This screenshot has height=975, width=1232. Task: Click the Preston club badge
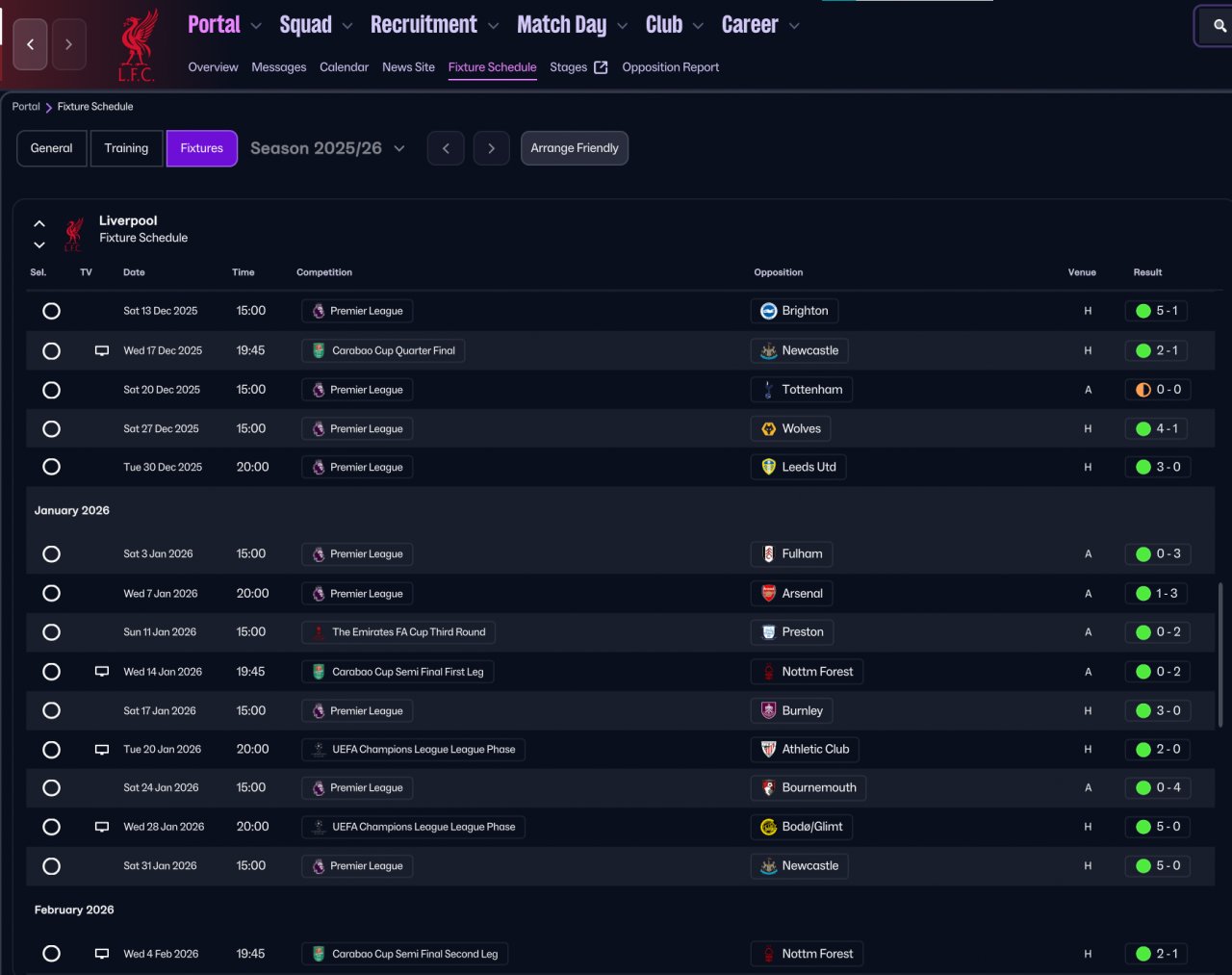768,632
